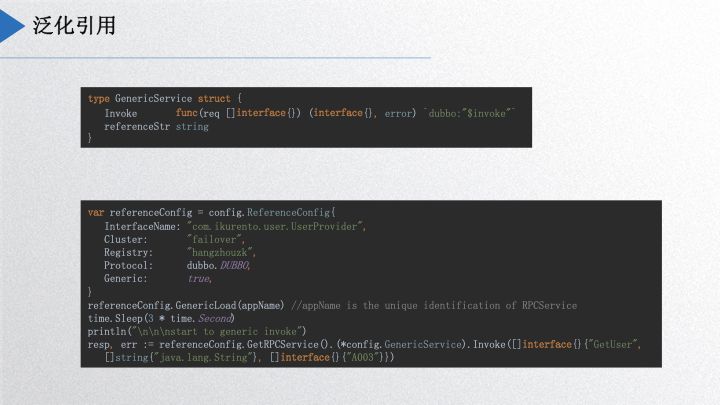Click the Invoke field name in the struct
Screen dimensions: 720x405
(x=121, y=113)
